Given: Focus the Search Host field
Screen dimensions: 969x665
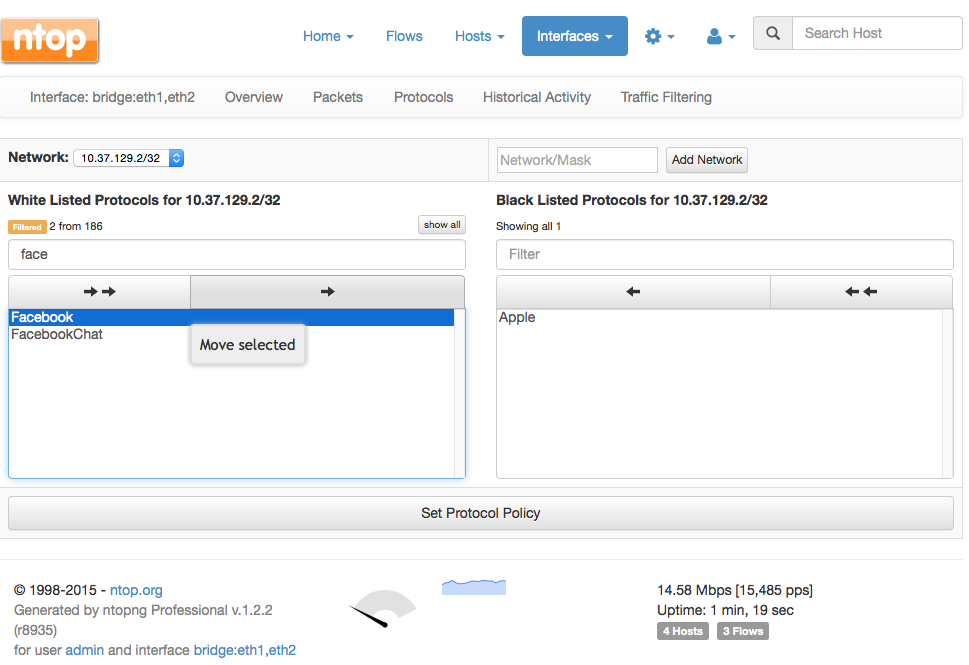Looking at the screenshot, I should tap(878, 33).
